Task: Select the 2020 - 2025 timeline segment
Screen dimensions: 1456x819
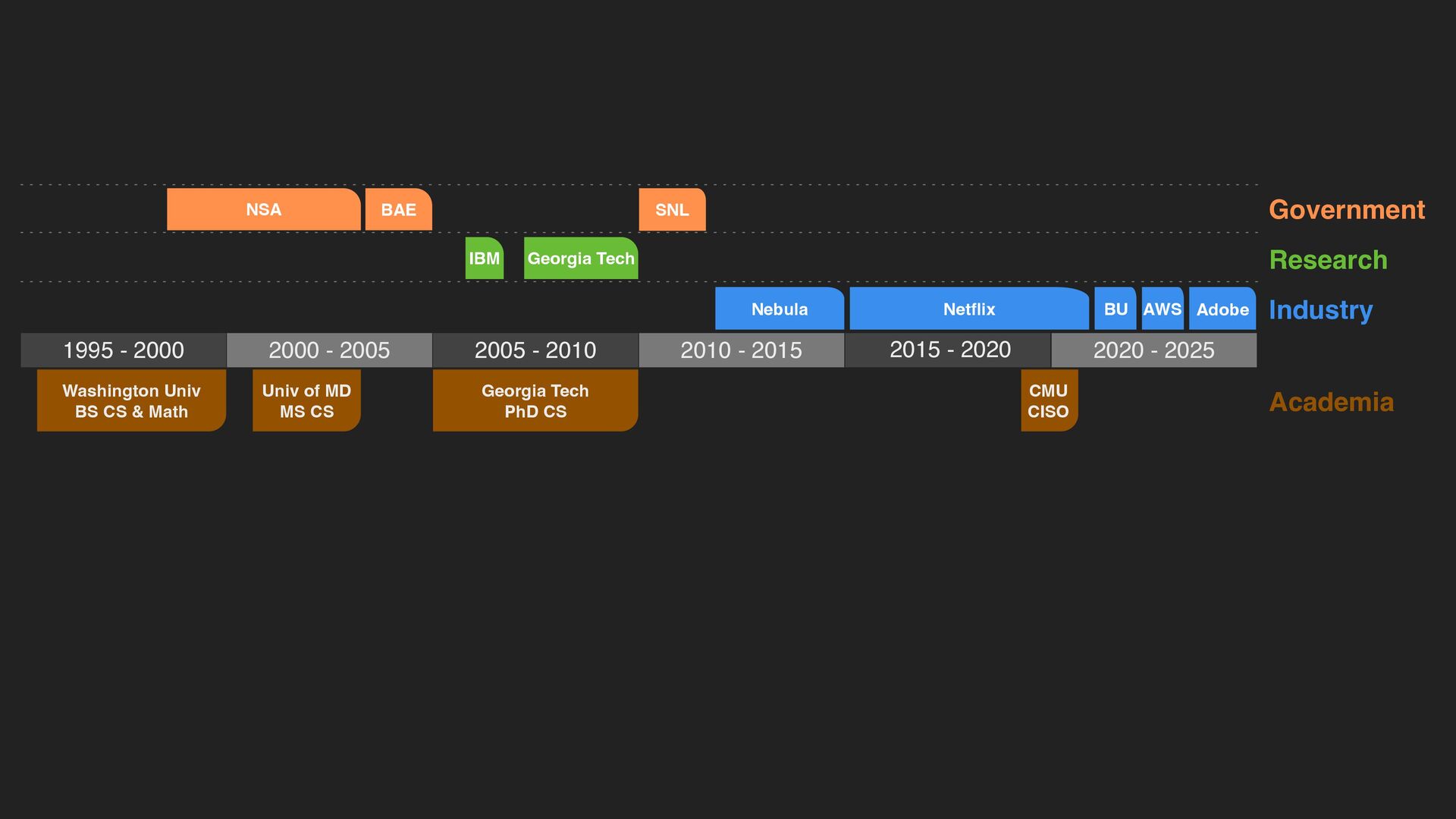Action: 1153,350
